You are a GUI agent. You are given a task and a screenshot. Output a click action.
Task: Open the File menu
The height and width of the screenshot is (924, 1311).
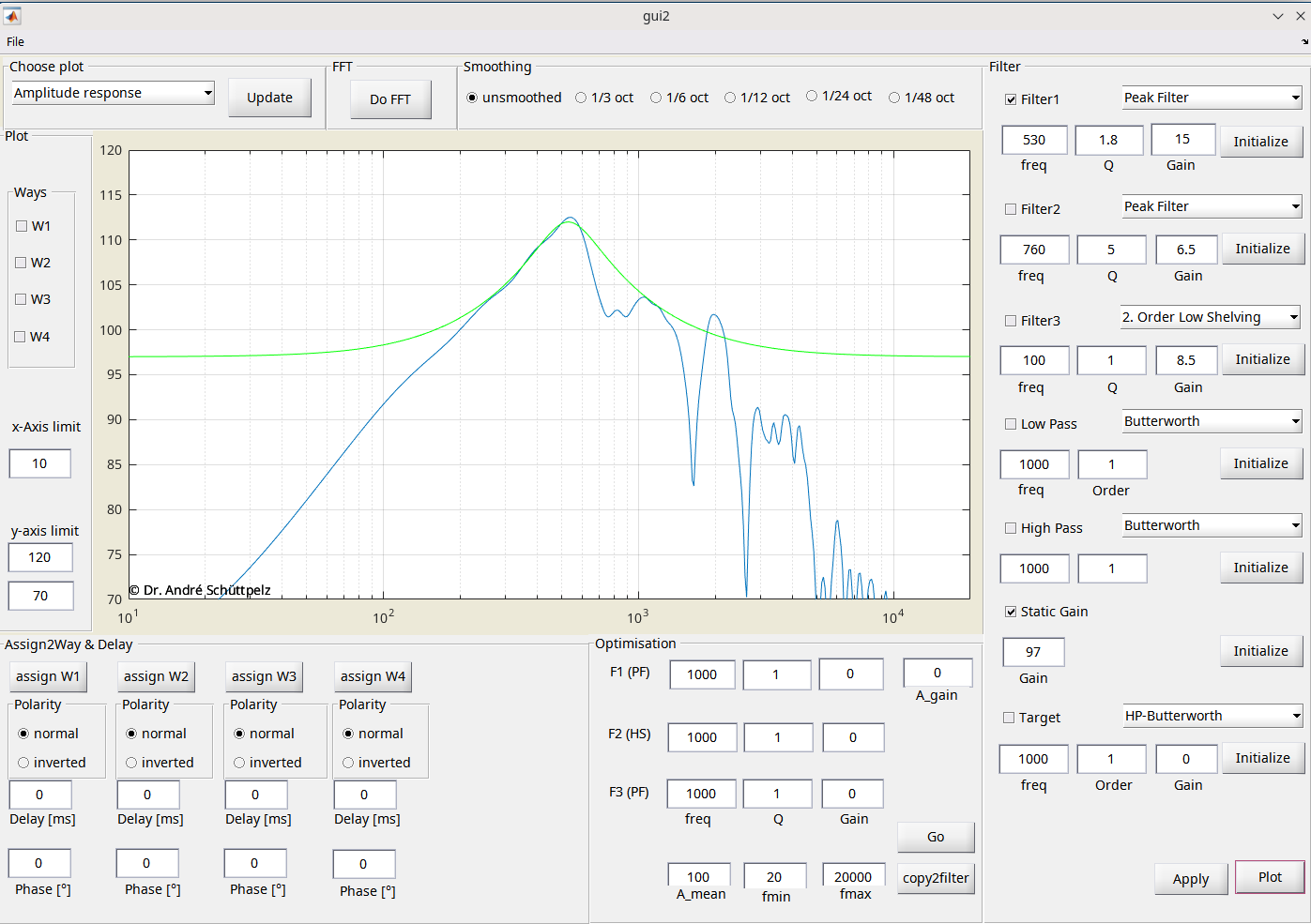(15, 41)
